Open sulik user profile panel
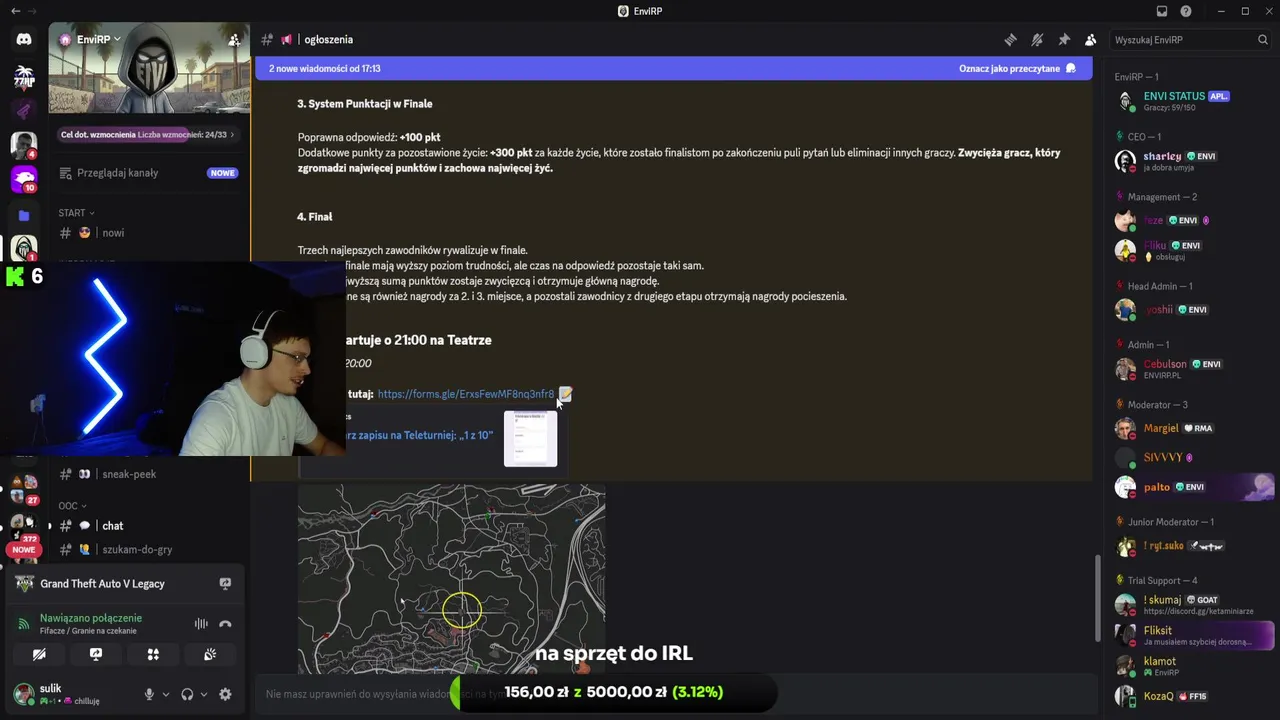The height and width of the screenshot is (720, 1280). (70, 694)
